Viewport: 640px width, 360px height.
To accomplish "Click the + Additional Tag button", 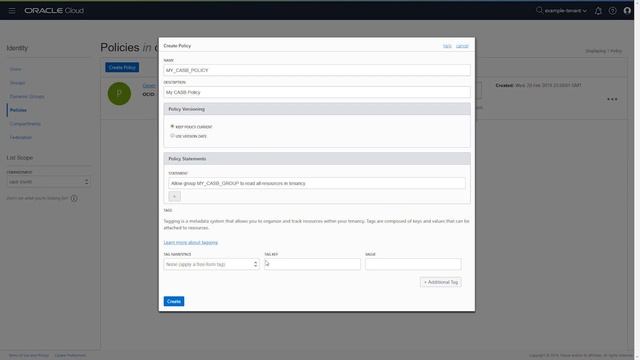I will (x=441, y=282).
